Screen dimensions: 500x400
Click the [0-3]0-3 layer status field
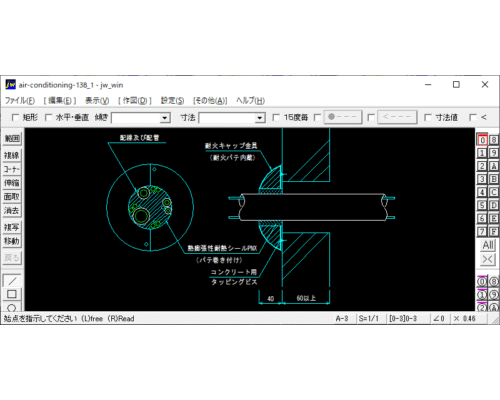click(403, 318)
